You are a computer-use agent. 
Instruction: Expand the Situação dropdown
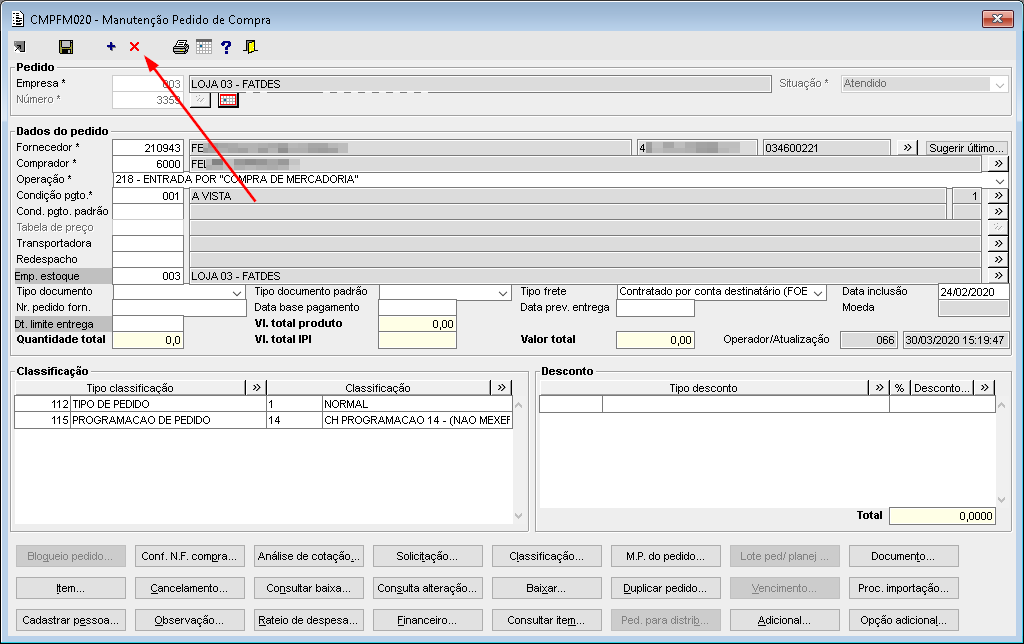pyautogui.click(x=1000, y=84)
